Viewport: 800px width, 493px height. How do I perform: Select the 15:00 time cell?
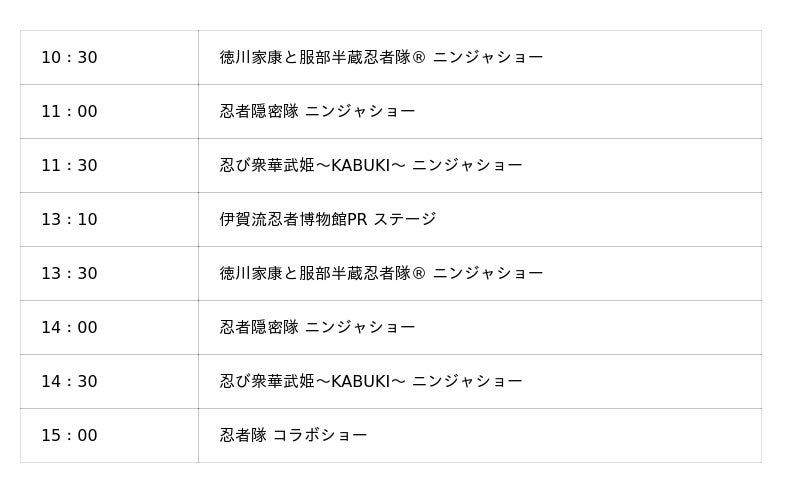[x=69, y=436]
